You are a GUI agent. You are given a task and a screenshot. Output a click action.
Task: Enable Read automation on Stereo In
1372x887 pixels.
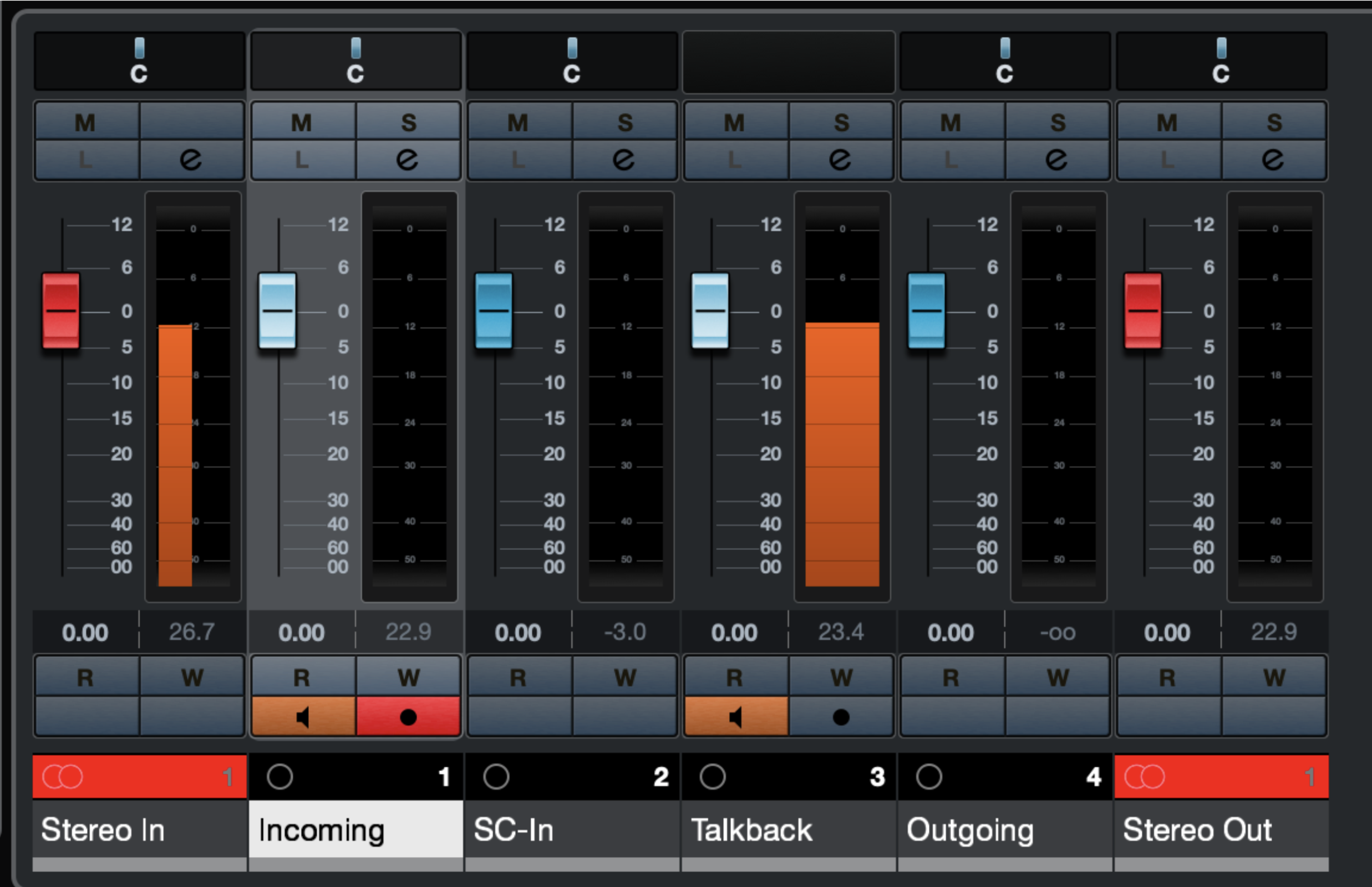point(86,677)
